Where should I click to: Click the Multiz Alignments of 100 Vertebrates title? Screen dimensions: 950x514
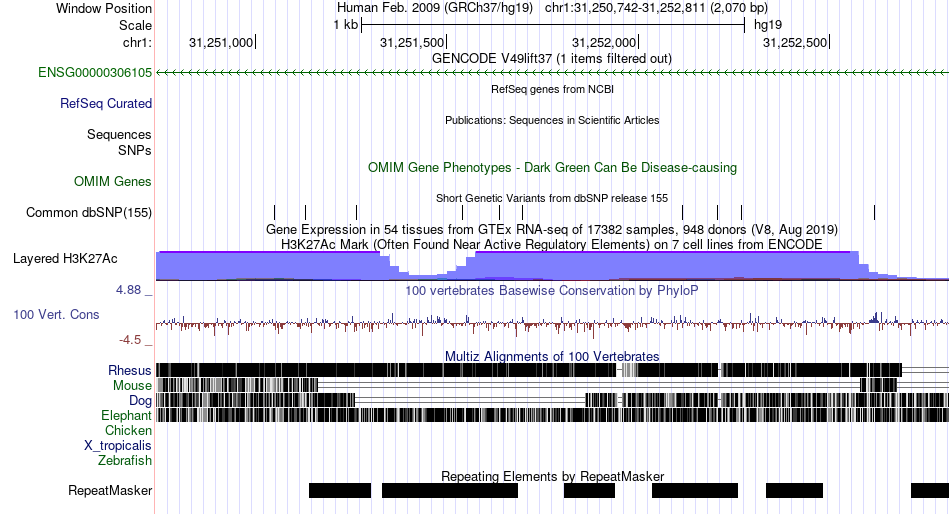552,356
